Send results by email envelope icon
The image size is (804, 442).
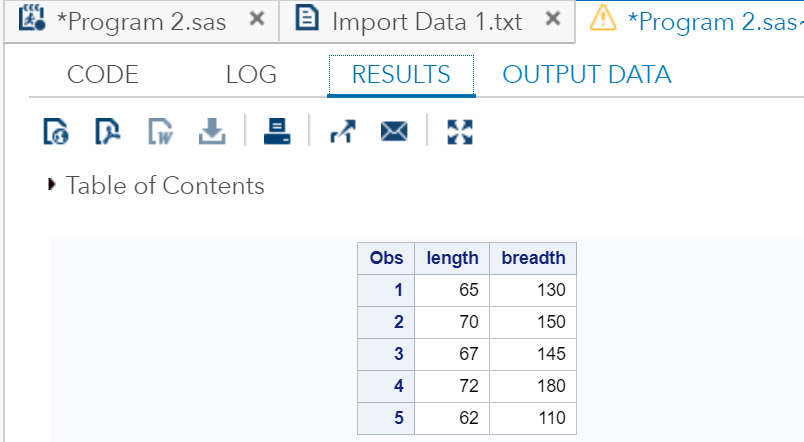[394, 132]
